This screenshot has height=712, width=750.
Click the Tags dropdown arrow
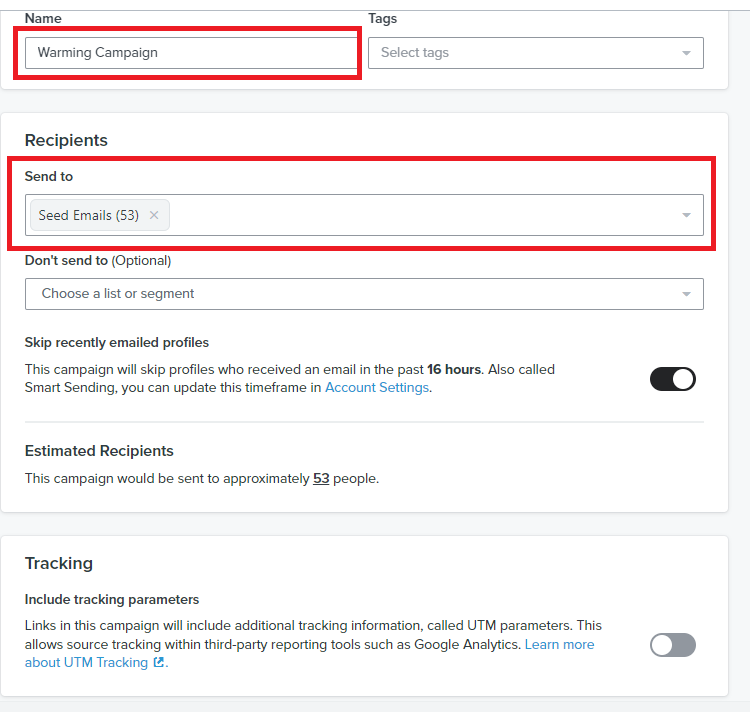pos(686,53)
